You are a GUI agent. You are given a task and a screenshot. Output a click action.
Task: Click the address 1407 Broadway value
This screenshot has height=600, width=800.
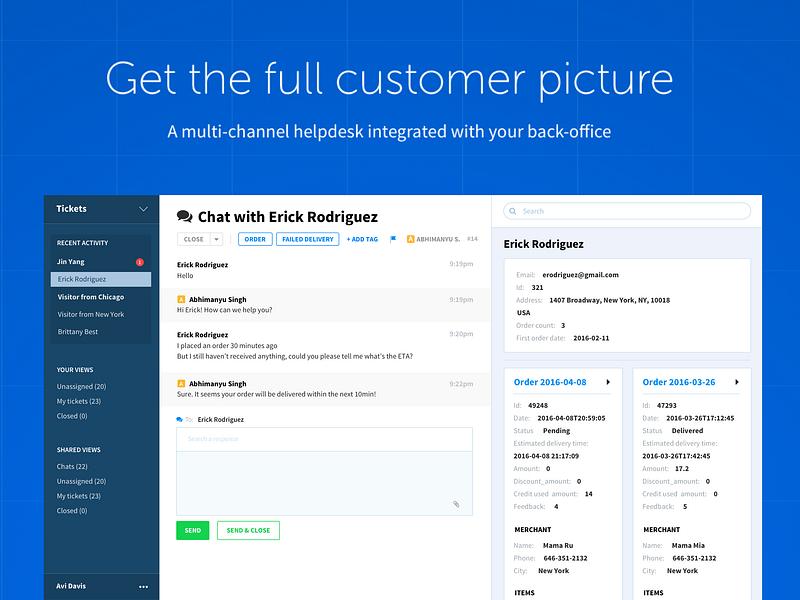click(610, 301)
